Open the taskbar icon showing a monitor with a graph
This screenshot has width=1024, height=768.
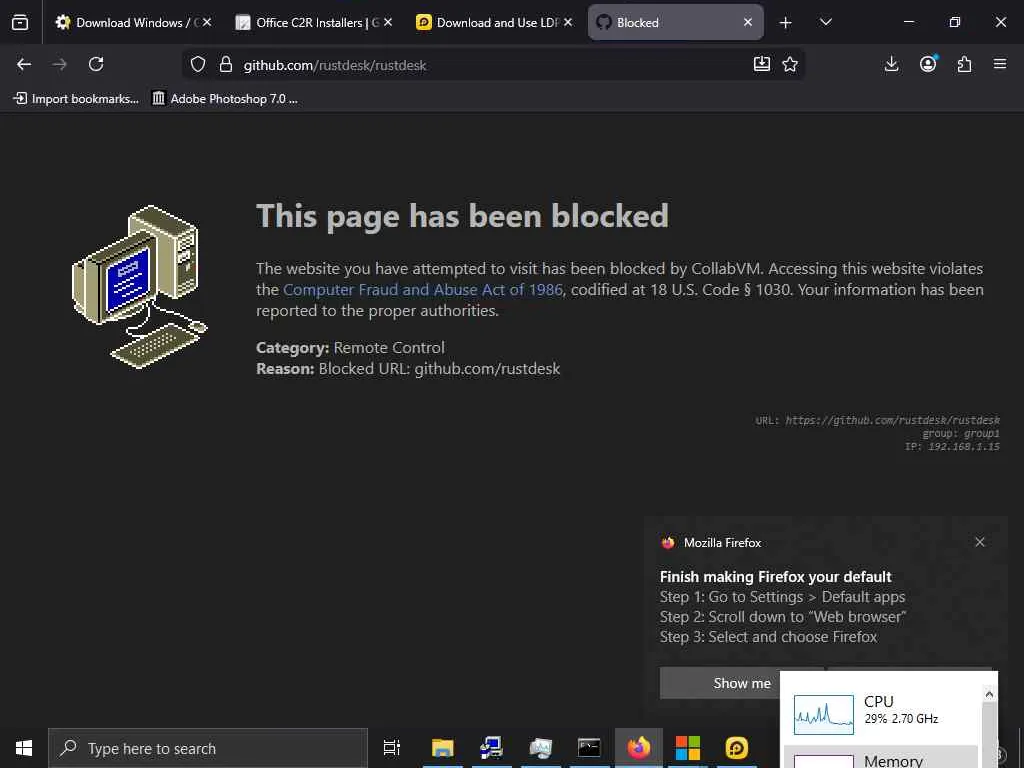pos(540,748)
